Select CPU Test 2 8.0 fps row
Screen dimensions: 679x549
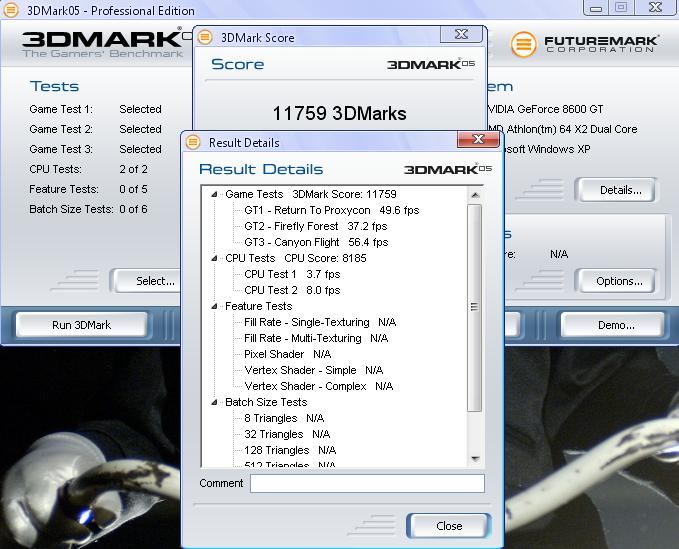coord(292,291)
